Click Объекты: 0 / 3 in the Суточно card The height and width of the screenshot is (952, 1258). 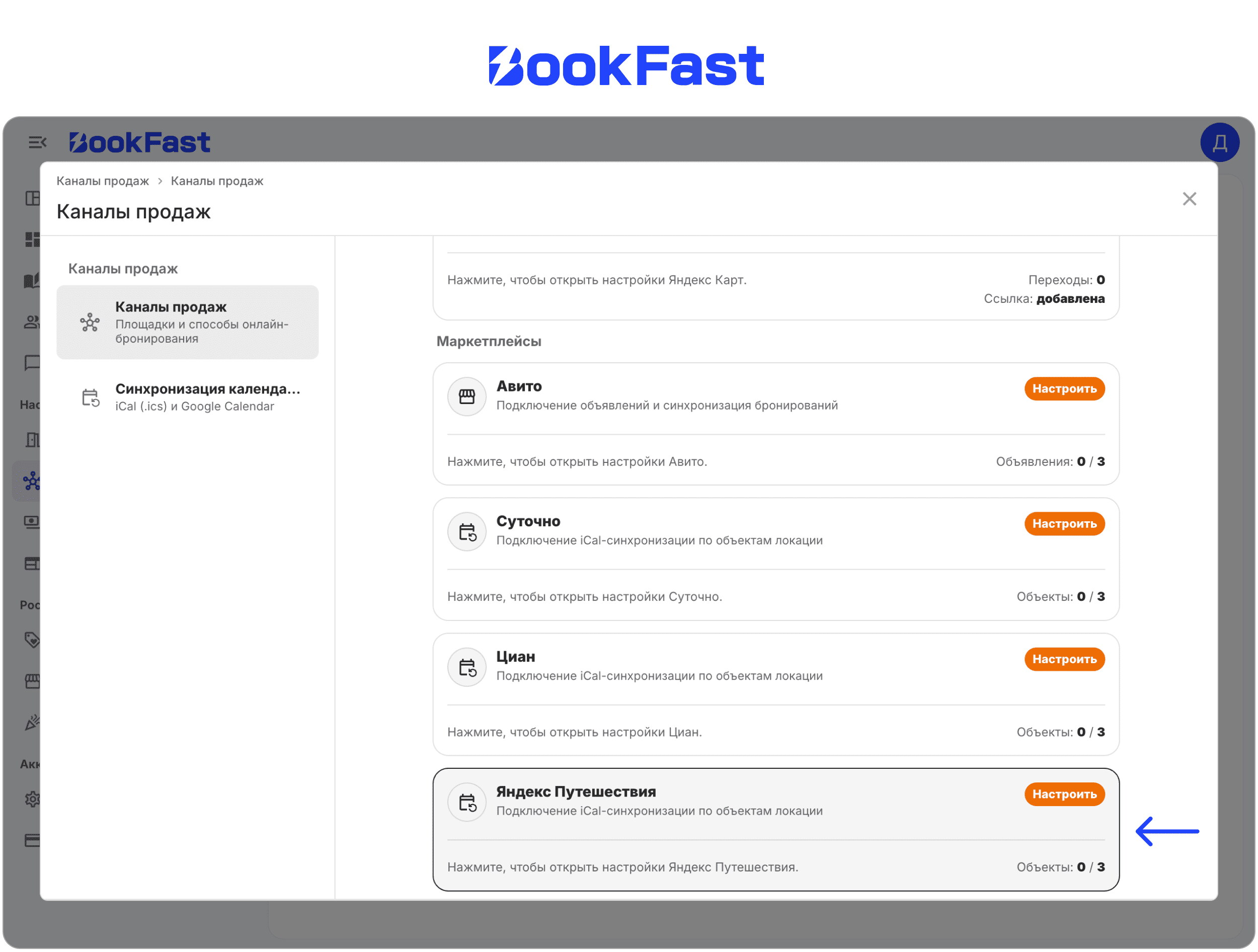coord(1060,596)
